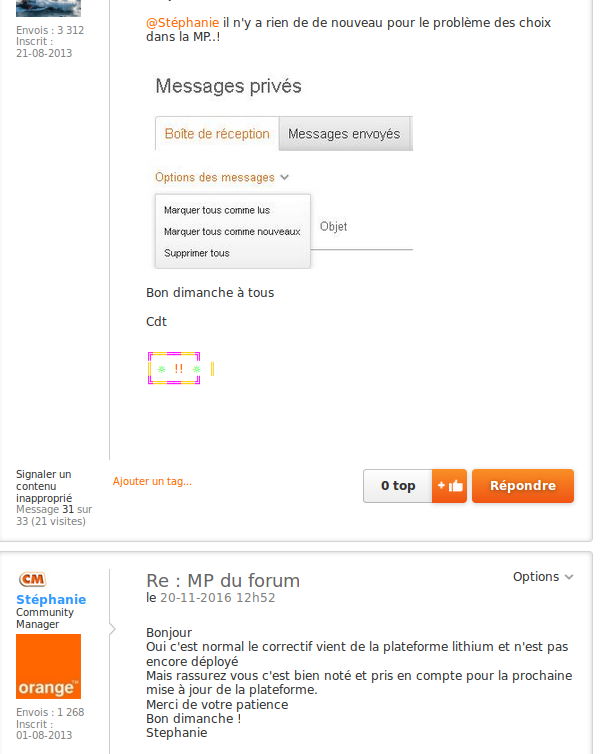Open the Options dropdown on Stéphanie's reply
This screenshot has width=605, height=754.
(543, 577)
